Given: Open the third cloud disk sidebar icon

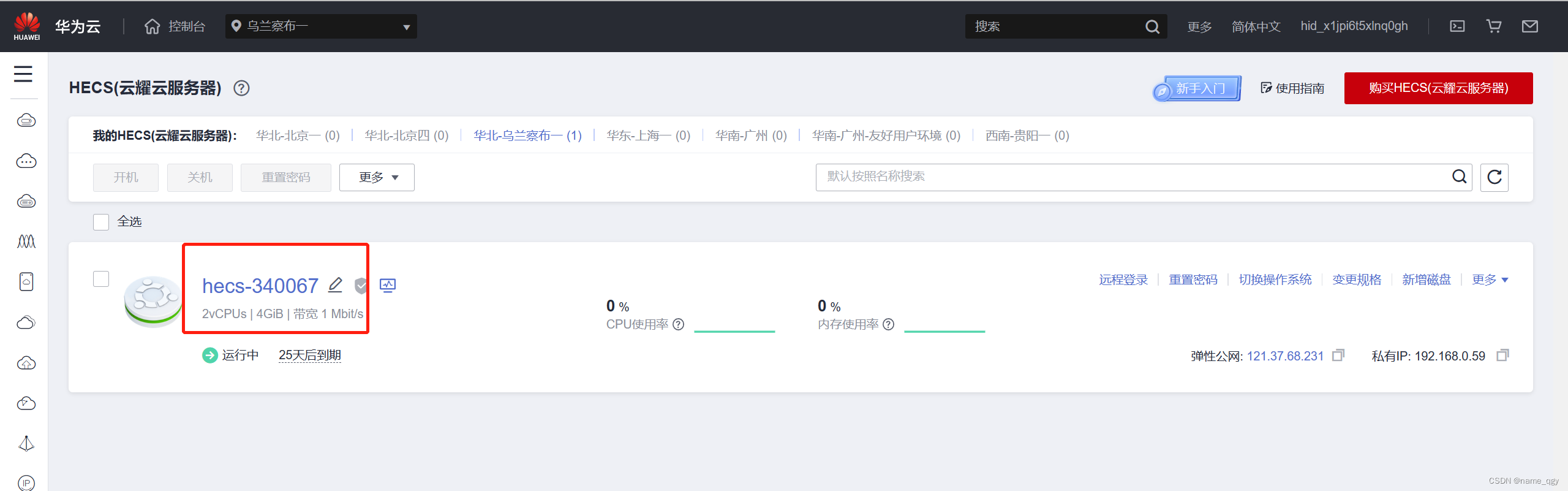Looking at the screenshot, I should [x=26, y=201].
